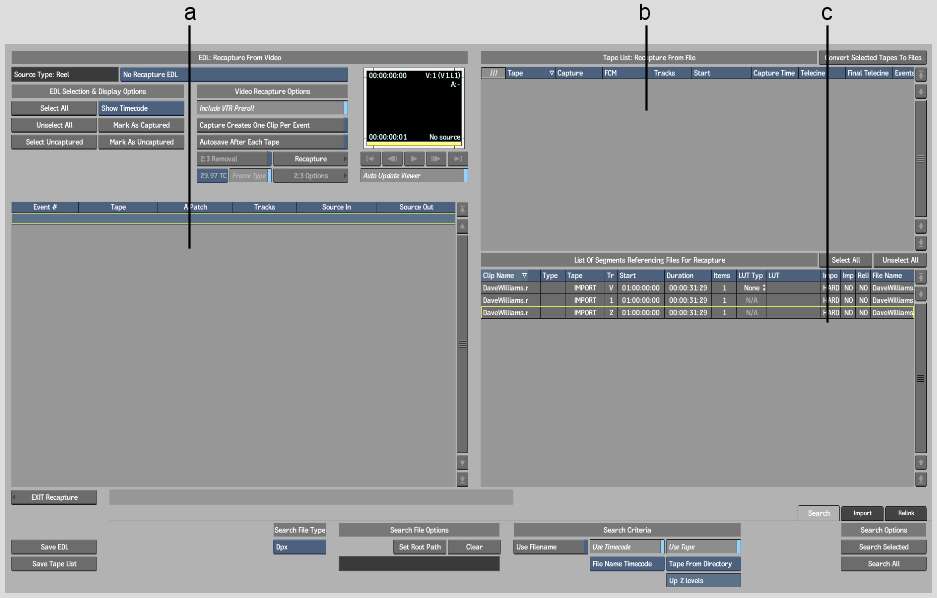The image size is (937, 598).
Task: Click the EDL event list vertical scrollbar
Action: click(x=462, y=340)
